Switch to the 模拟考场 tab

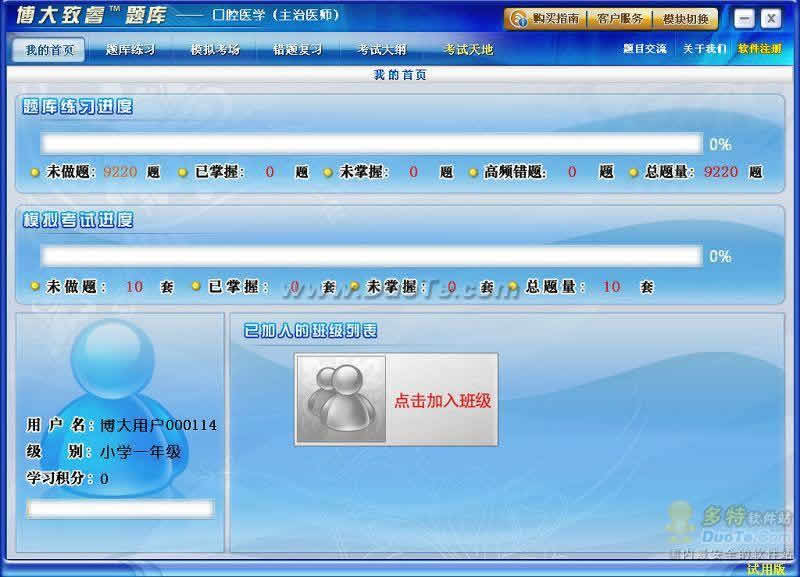214,49
